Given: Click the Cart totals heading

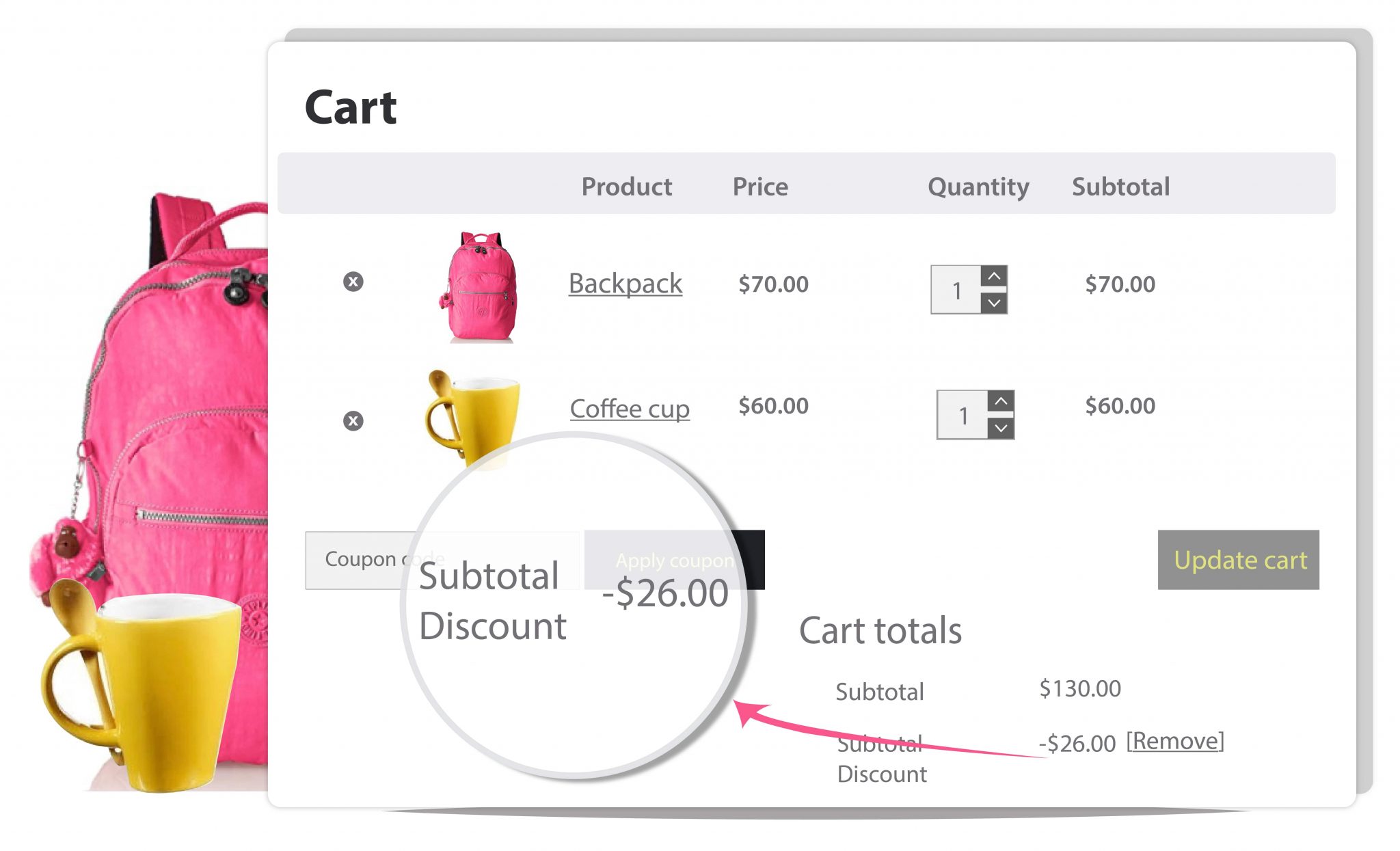Looking at the screenshot, I should pyautogui.click(x=882, y=630).
